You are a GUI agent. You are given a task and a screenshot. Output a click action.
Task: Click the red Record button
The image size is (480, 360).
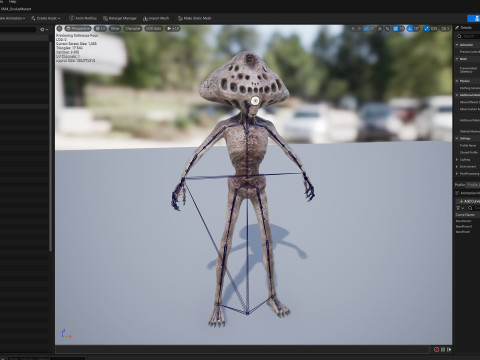(436, 349)
